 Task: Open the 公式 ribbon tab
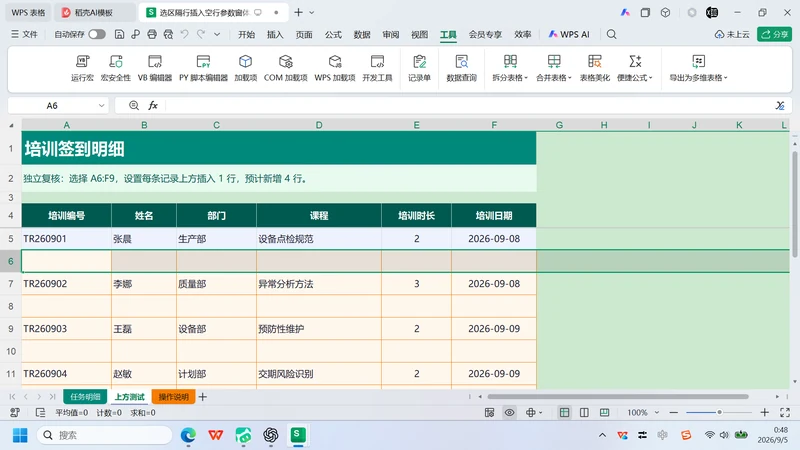[x=333, y=34]
